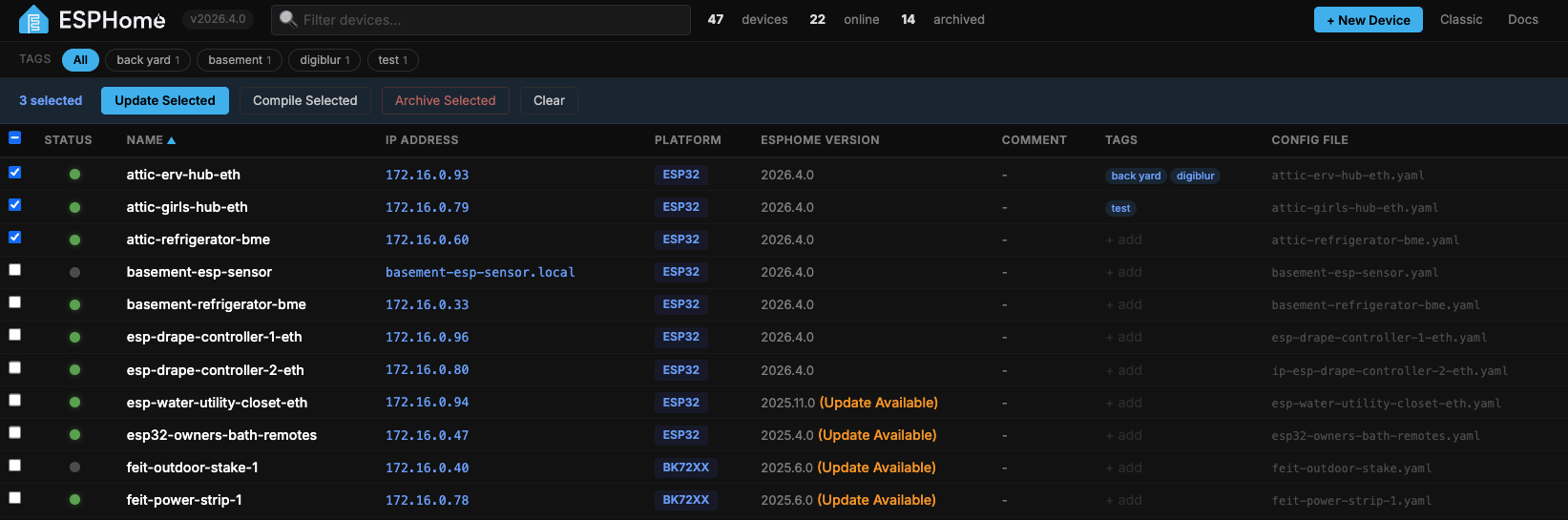The width and height of the screenshot is (1568, 520).
Task: Click the New Device button
Action: tap(1368, 20)
